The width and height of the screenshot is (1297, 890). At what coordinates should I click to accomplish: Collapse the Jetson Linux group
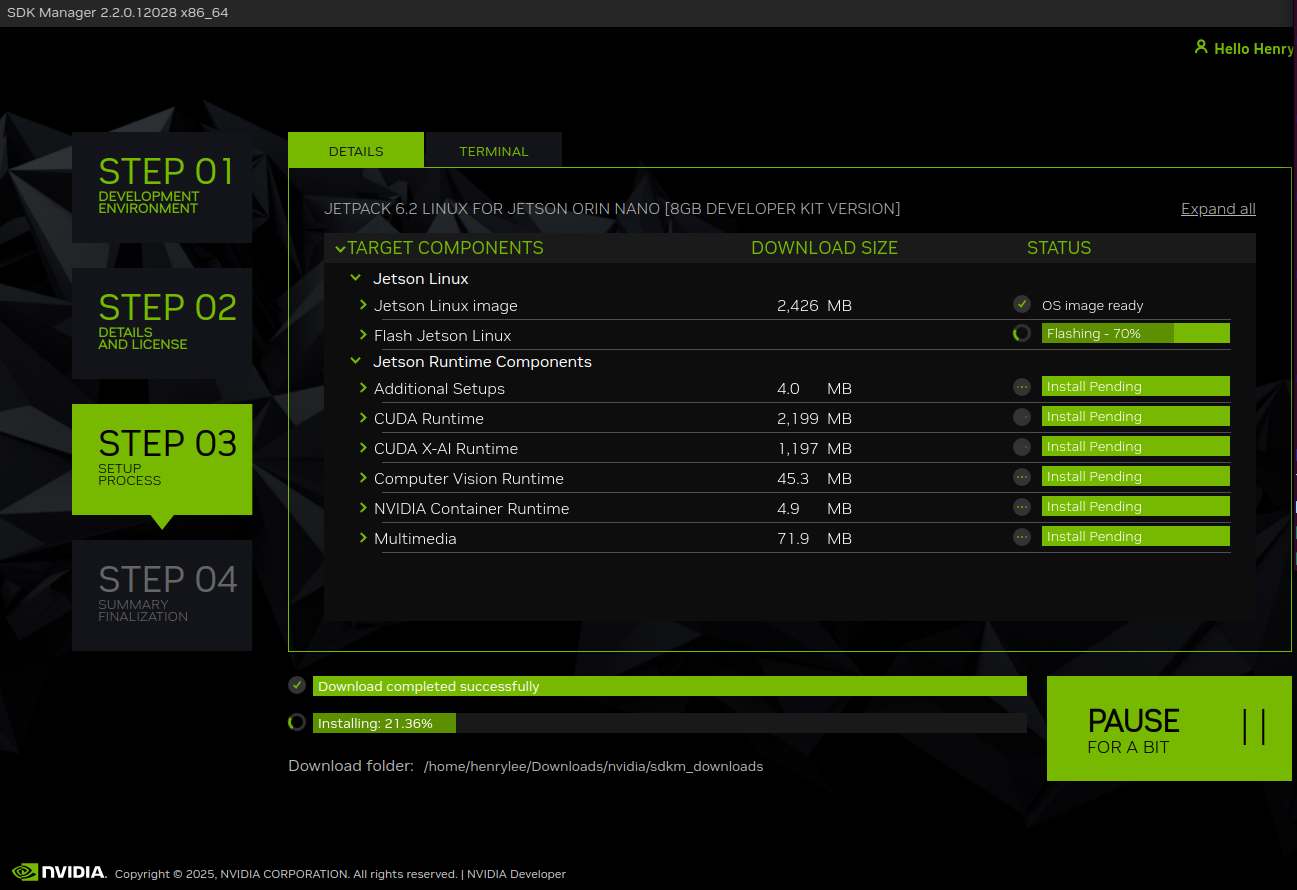(355, 278)
